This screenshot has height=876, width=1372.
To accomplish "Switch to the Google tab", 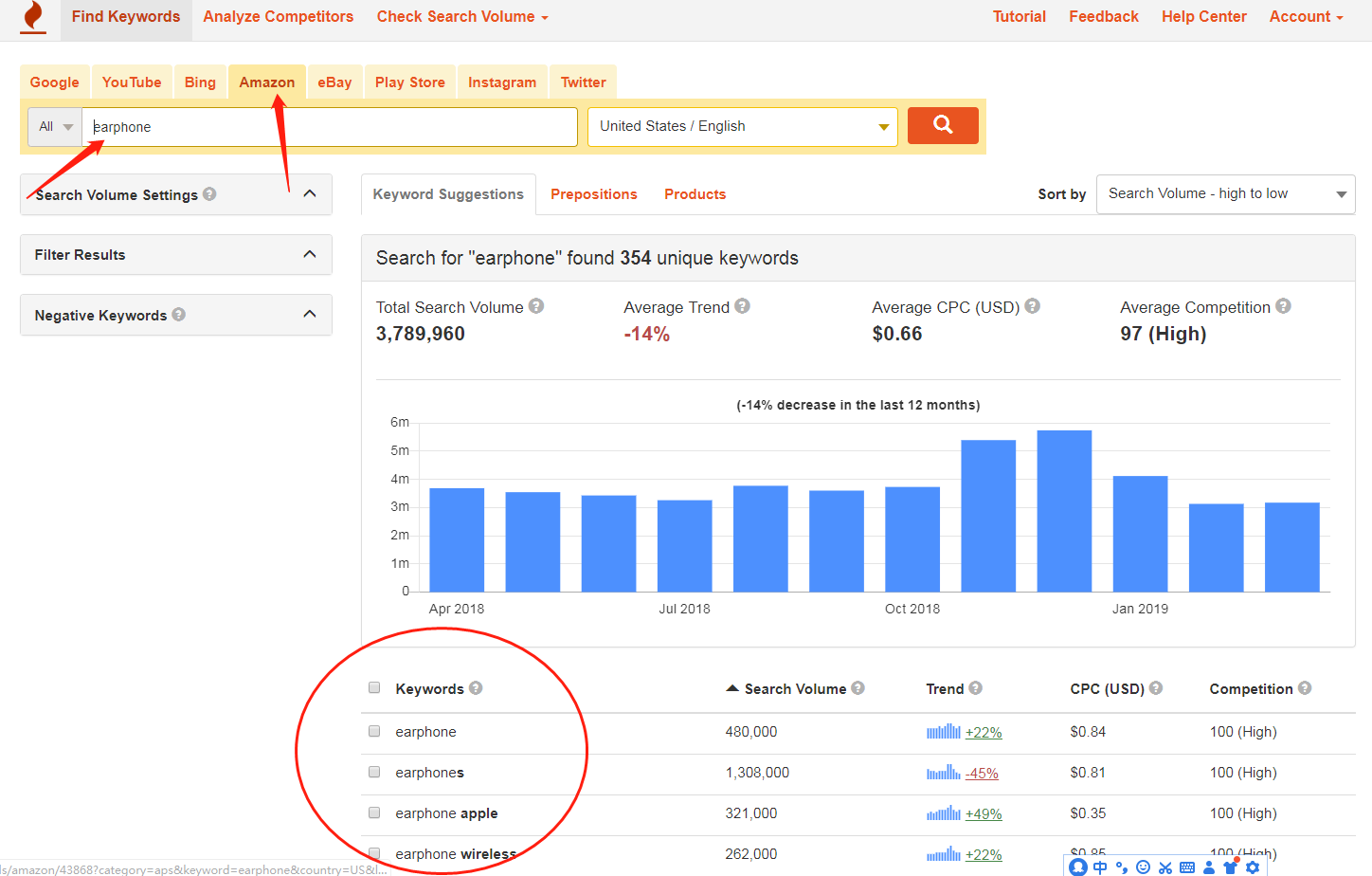I will point(55,82).
